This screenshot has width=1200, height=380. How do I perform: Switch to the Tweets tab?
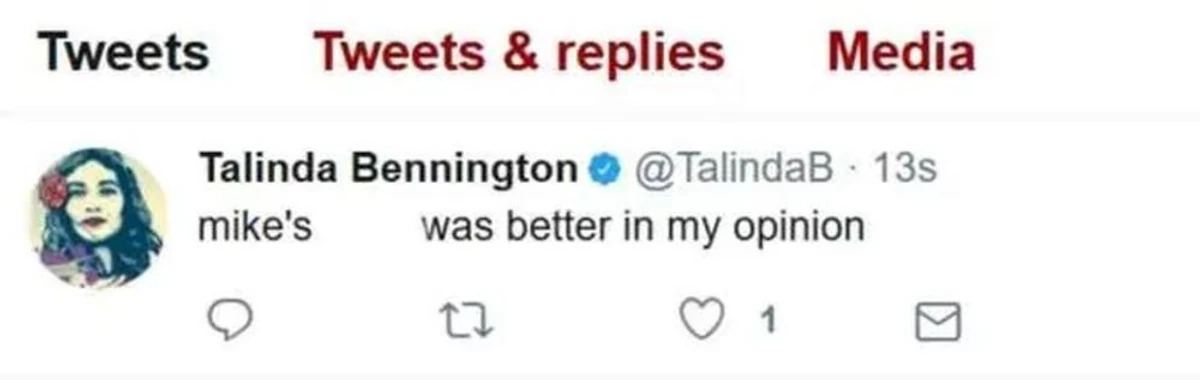pyautogui.click(x=126, y=52)
